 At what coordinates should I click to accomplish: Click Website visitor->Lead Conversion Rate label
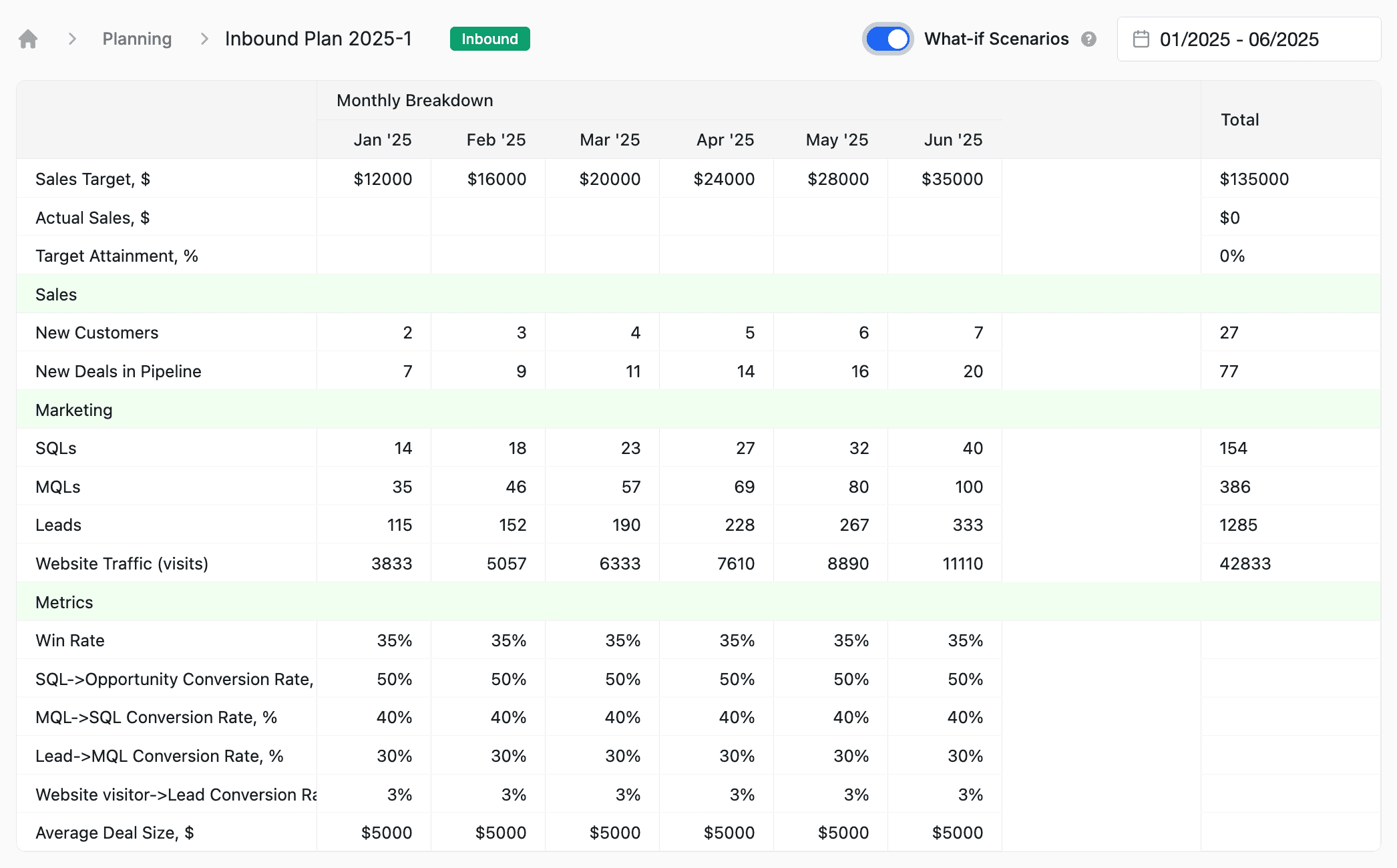point(176,795)
